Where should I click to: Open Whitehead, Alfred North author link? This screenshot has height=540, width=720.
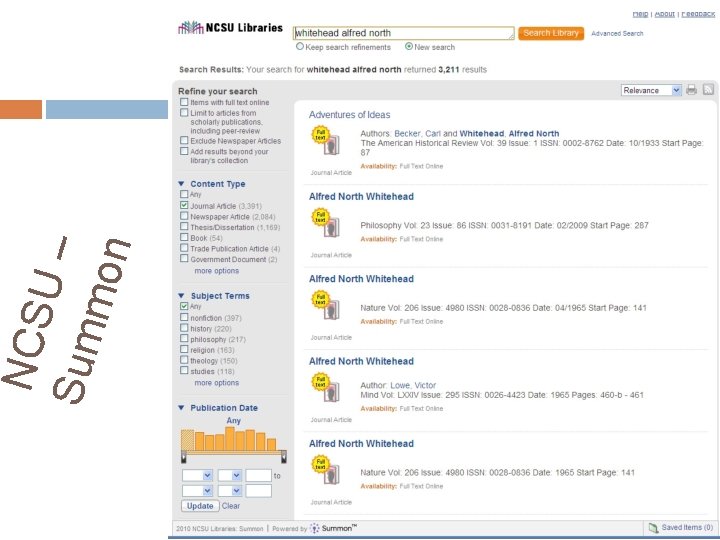509,134
